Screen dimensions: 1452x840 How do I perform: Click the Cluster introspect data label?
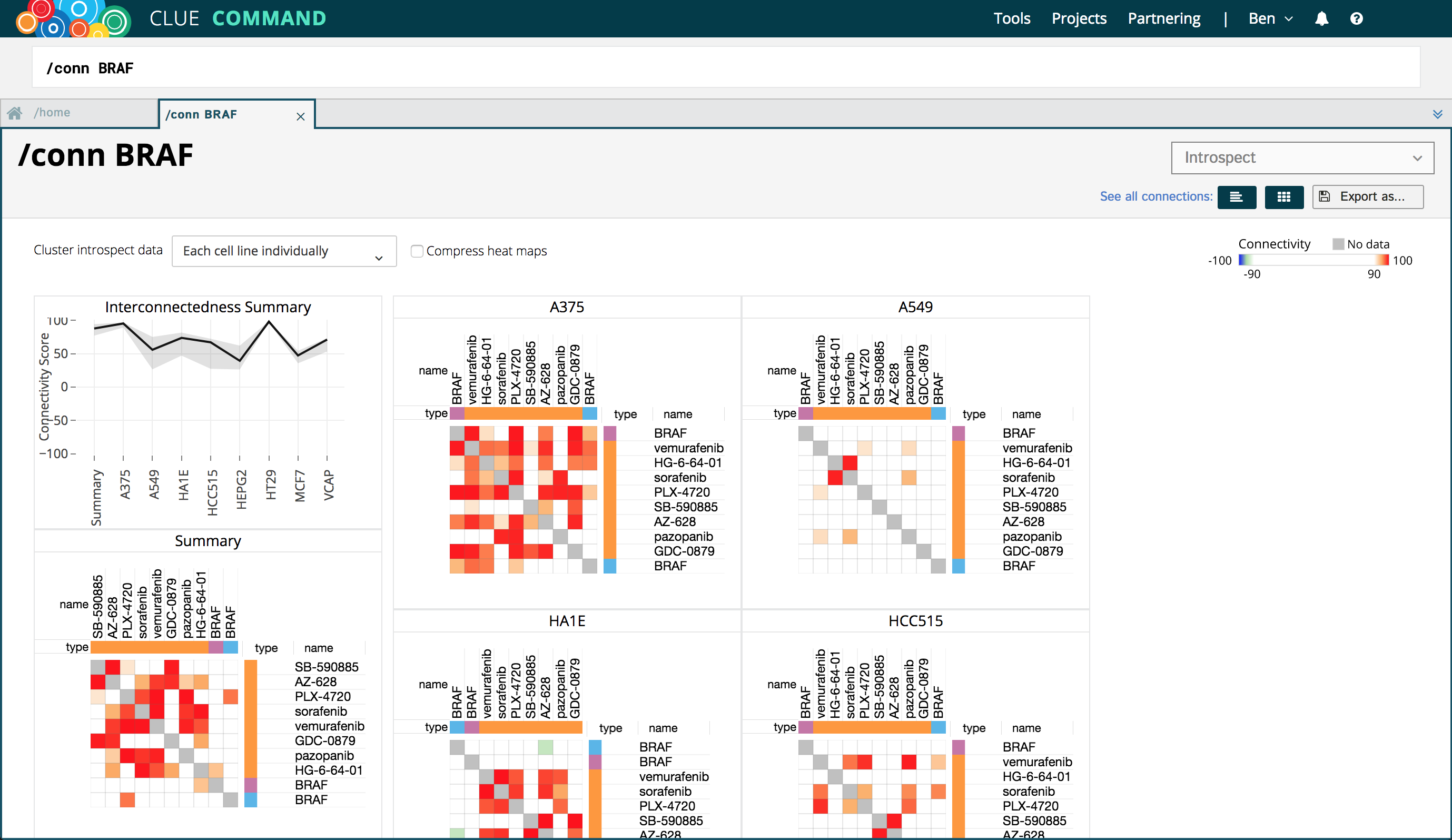click(x=98, y=250)
